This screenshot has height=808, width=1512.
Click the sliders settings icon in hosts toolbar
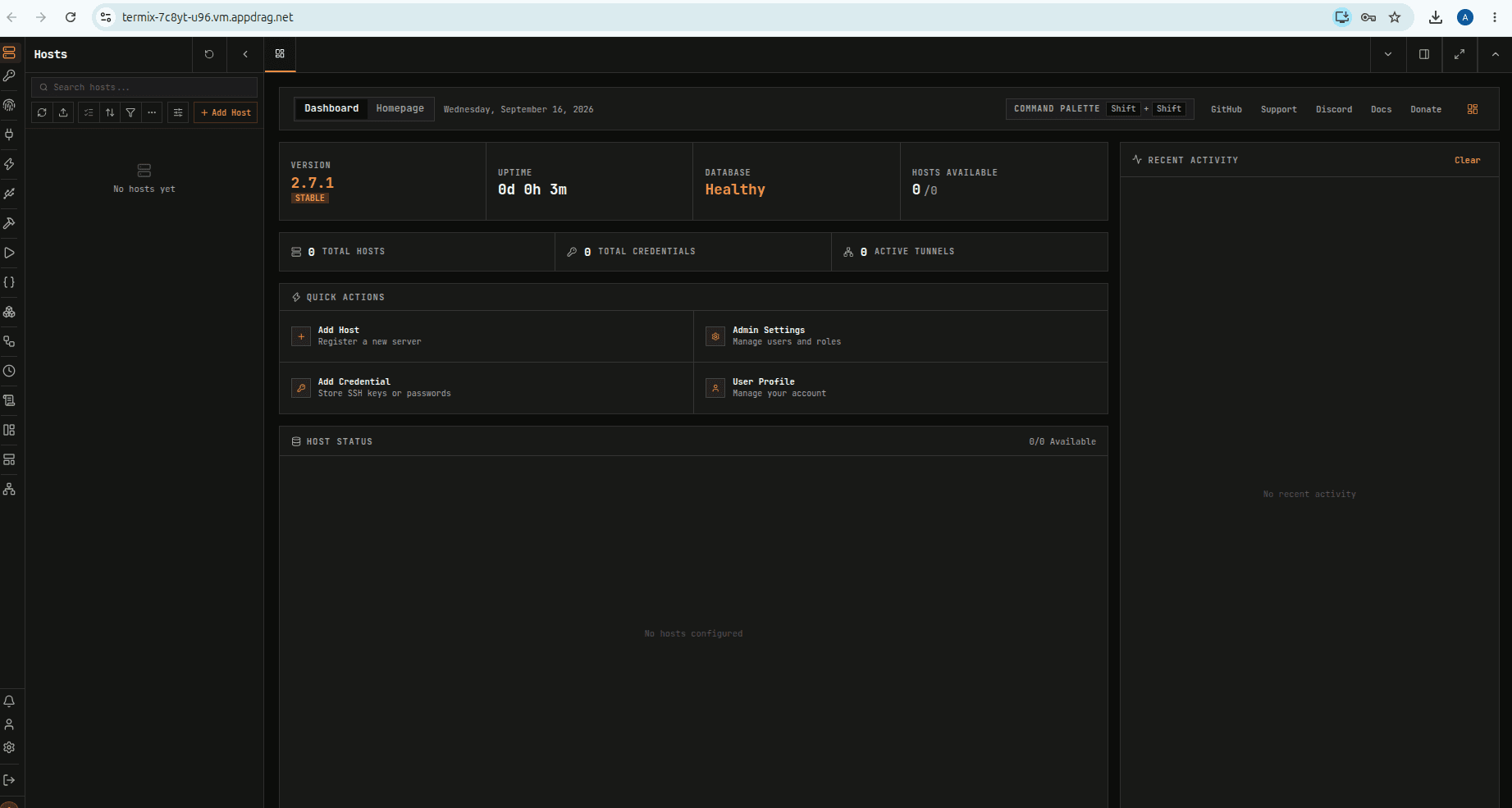[x=178, y=112]
